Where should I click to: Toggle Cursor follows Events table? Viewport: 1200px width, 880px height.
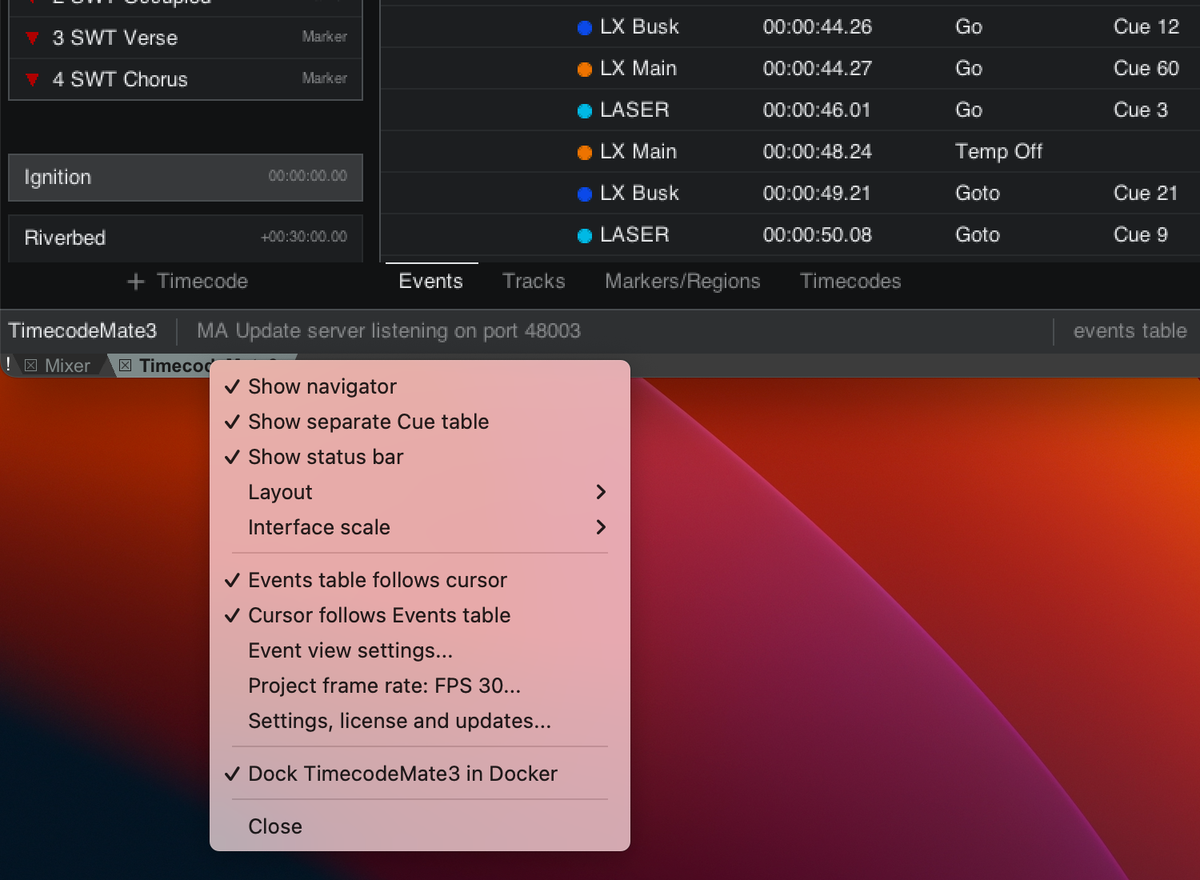tap(420, 615)
